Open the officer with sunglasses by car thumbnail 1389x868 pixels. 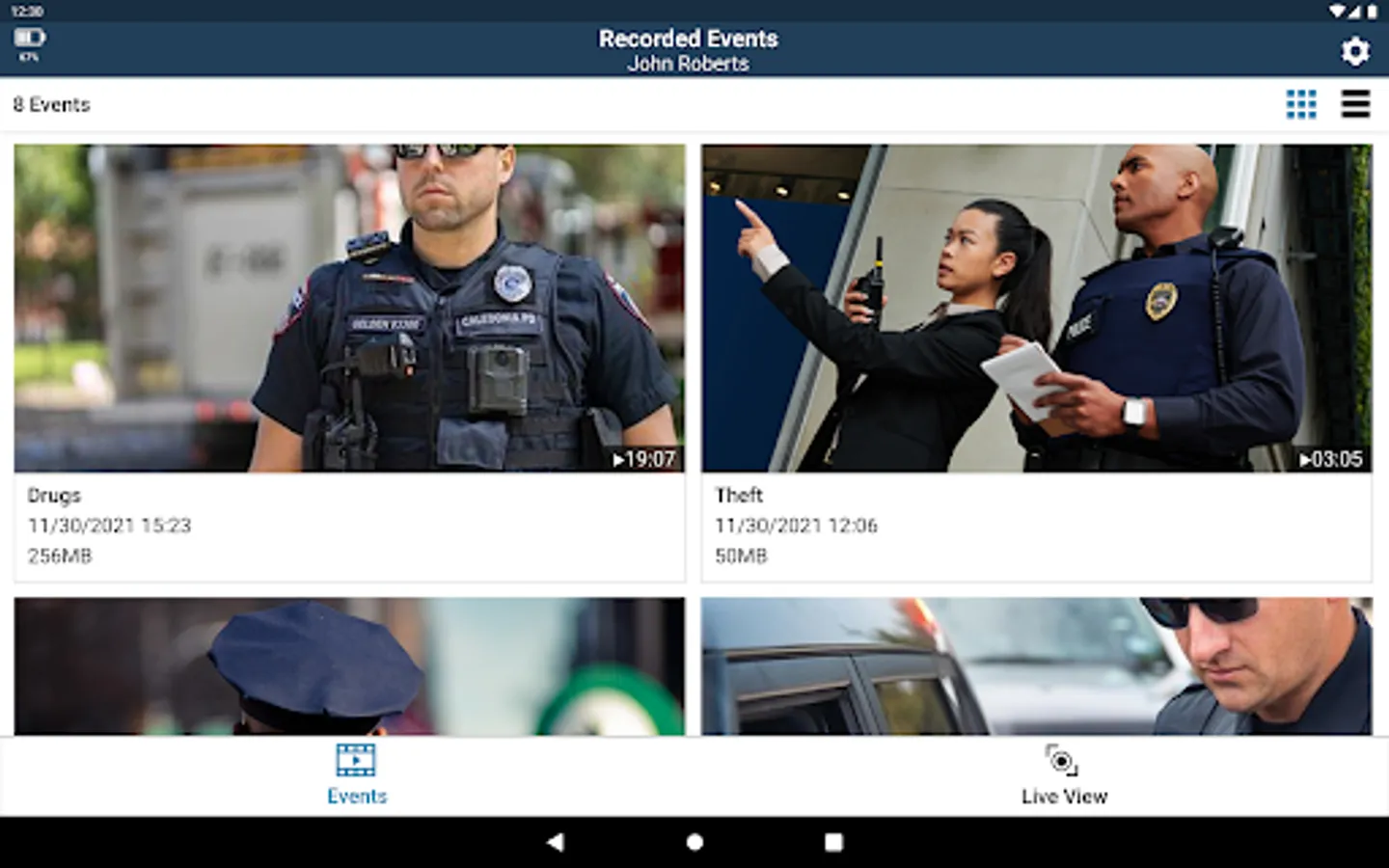pos(1036,666)
